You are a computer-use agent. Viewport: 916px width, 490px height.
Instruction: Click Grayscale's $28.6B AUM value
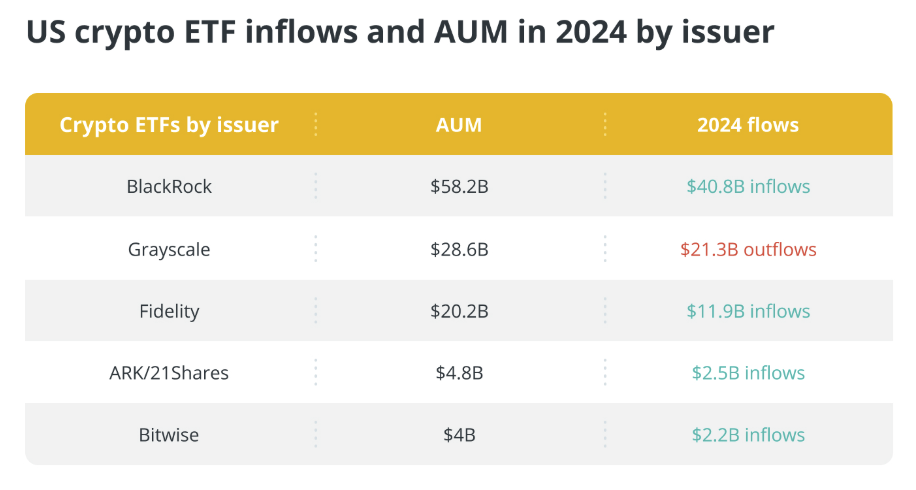pyautogui.click(x=459, y=249)
